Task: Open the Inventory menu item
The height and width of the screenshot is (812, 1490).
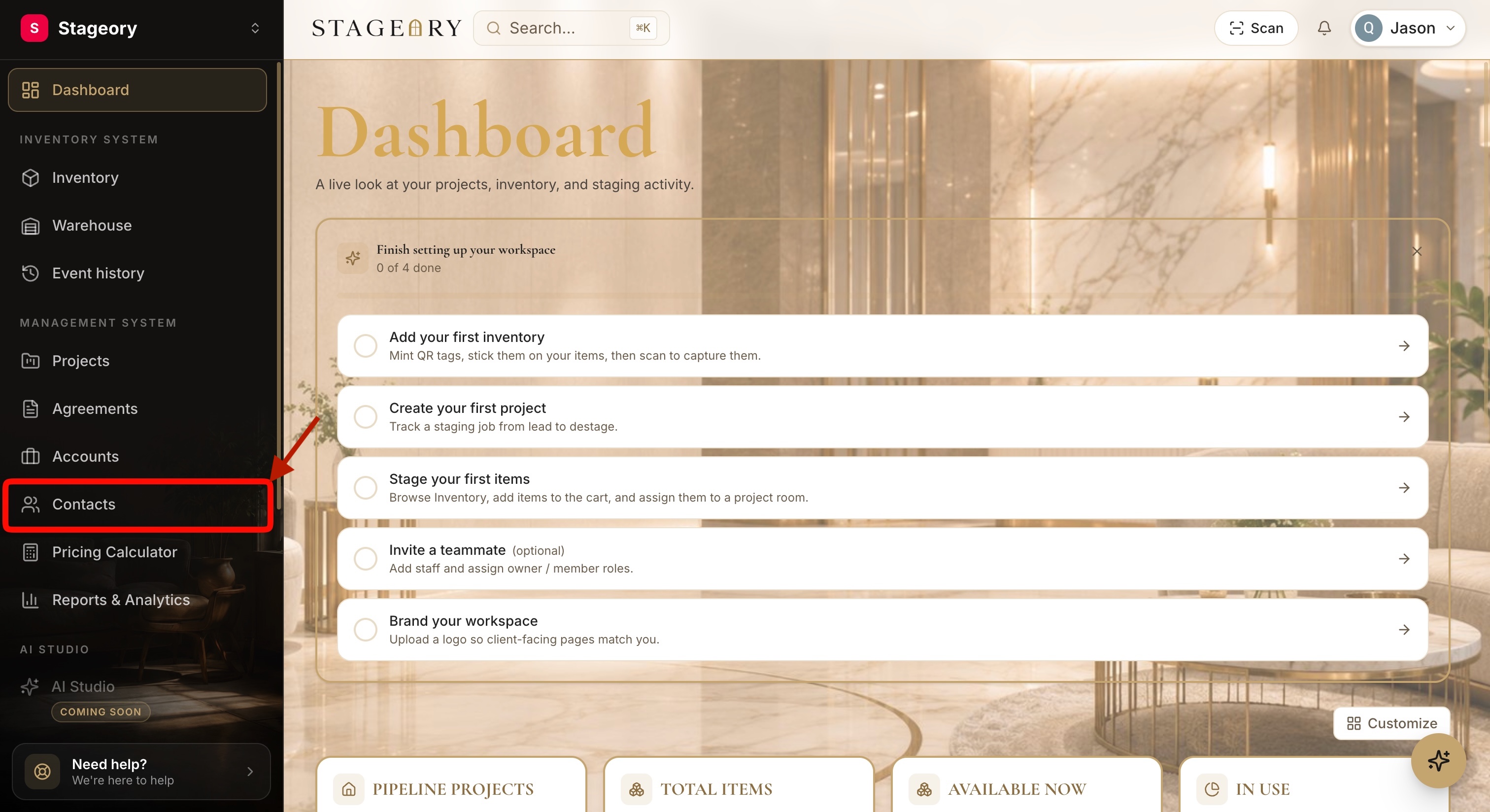Action: 137,177
